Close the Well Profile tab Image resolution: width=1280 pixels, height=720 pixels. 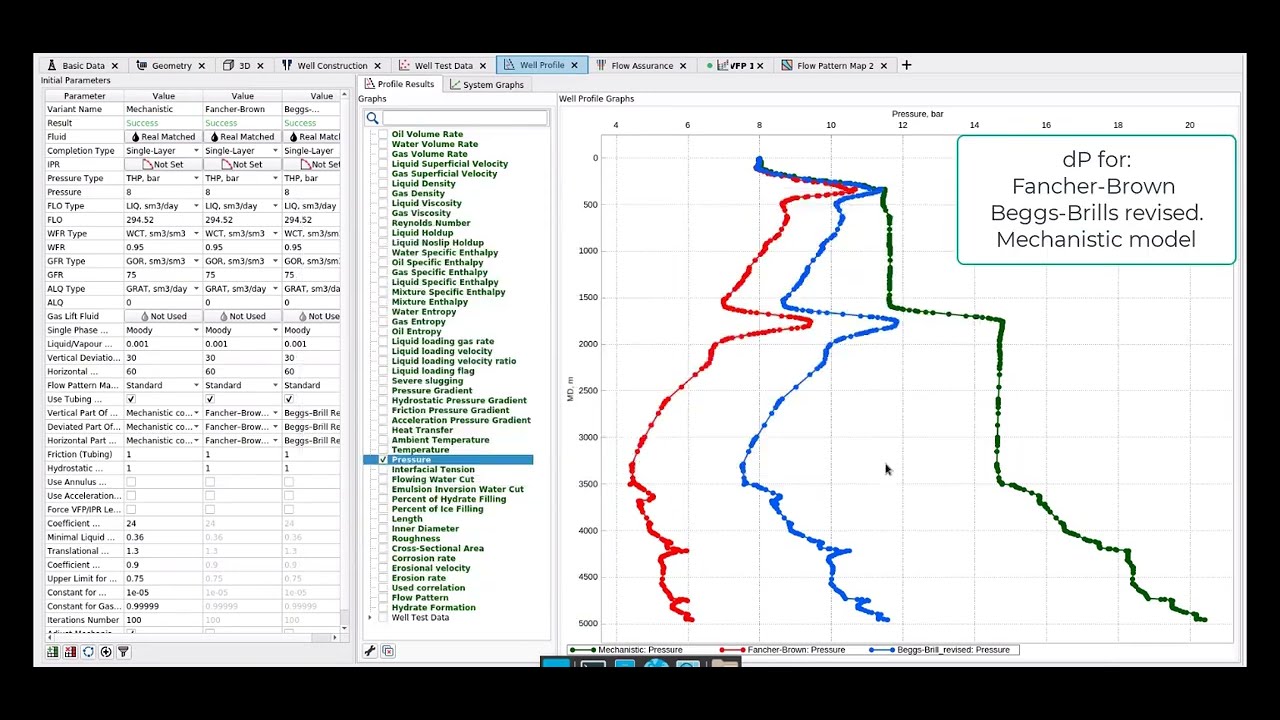click(574, 66)
